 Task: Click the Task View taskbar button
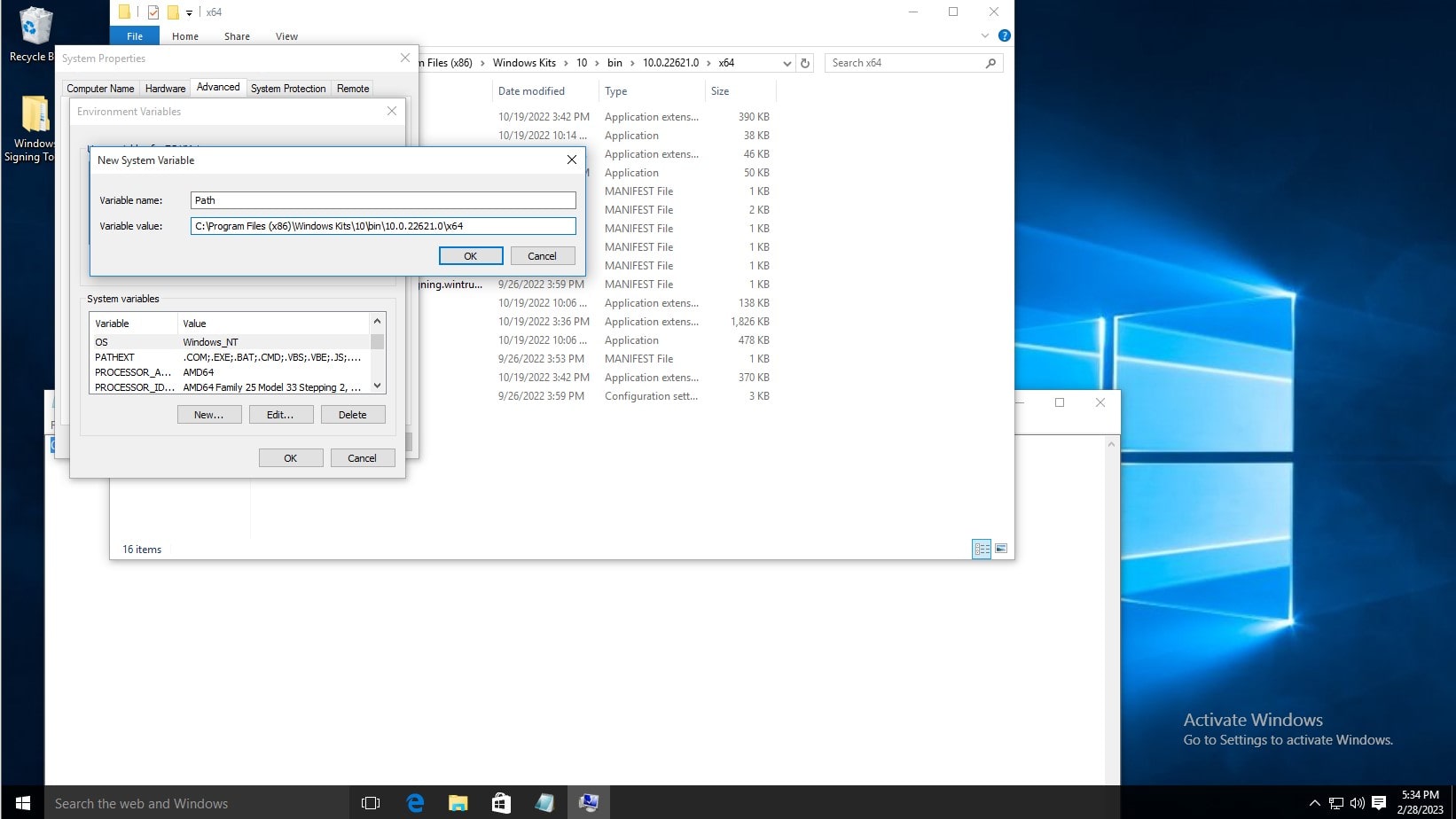click(371, 803)
